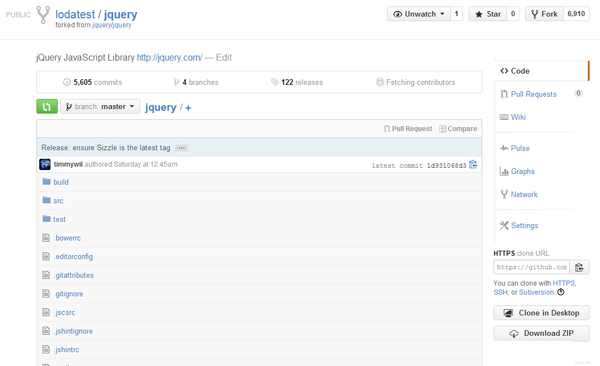The height and width of the screenshot is (366, 600).
Task: Copy the latest commit SHA
Action: 473,165
